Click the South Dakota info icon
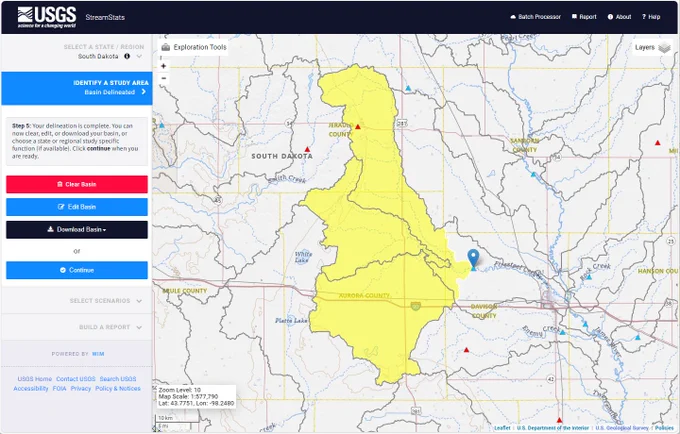Viewport: 680px width, 434px height. coord(127,56)
